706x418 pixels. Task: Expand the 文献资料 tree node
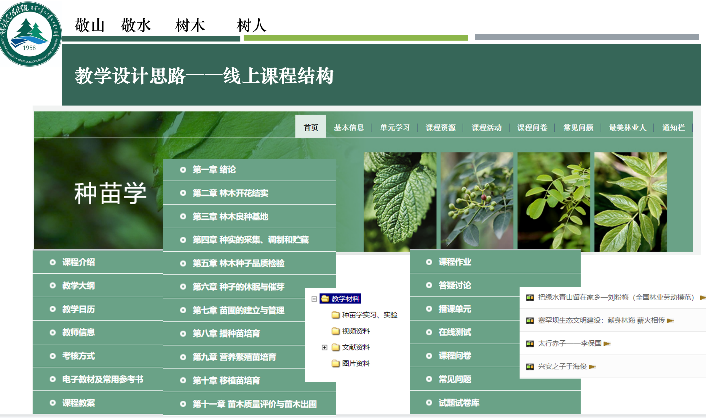coord(324,348)
